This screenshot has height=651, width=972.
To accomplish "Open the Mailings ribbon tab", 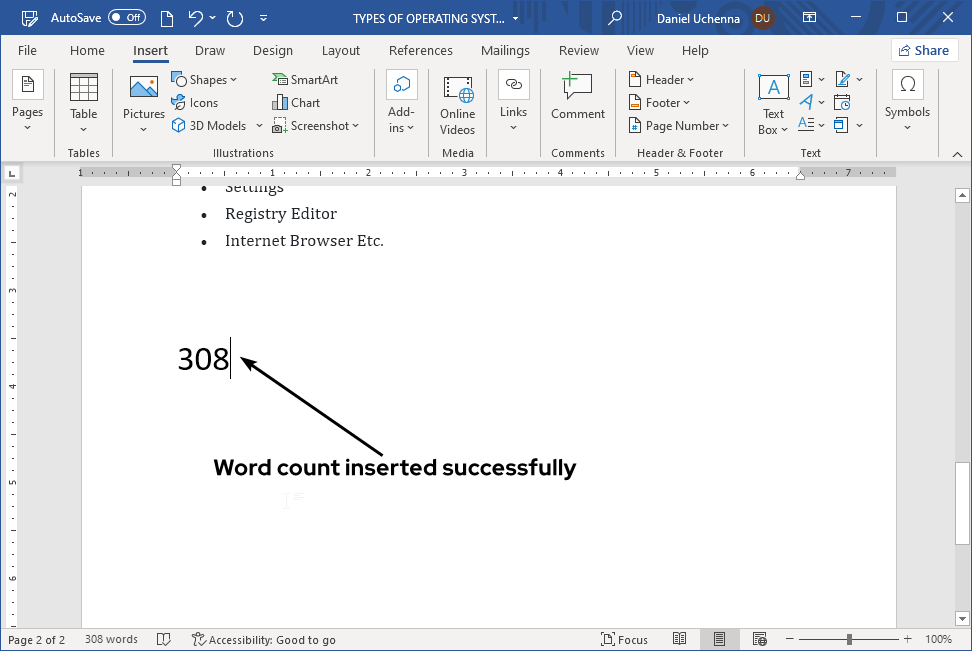I will 505,50.
